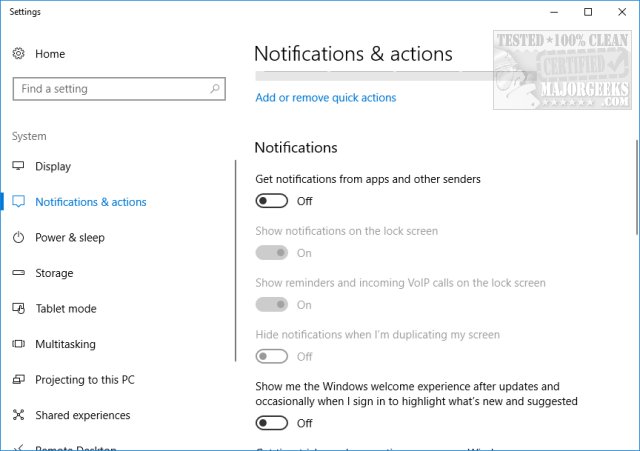The image size is (640, 451).
Task: Click the Display monitor icon
Action: tap(19, 166)
